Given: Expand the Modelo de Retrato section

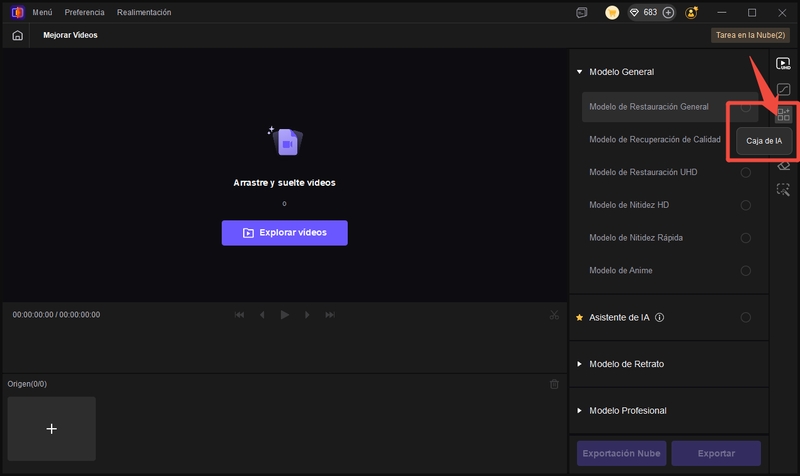Looking at the screenshot, I should 579,364.
